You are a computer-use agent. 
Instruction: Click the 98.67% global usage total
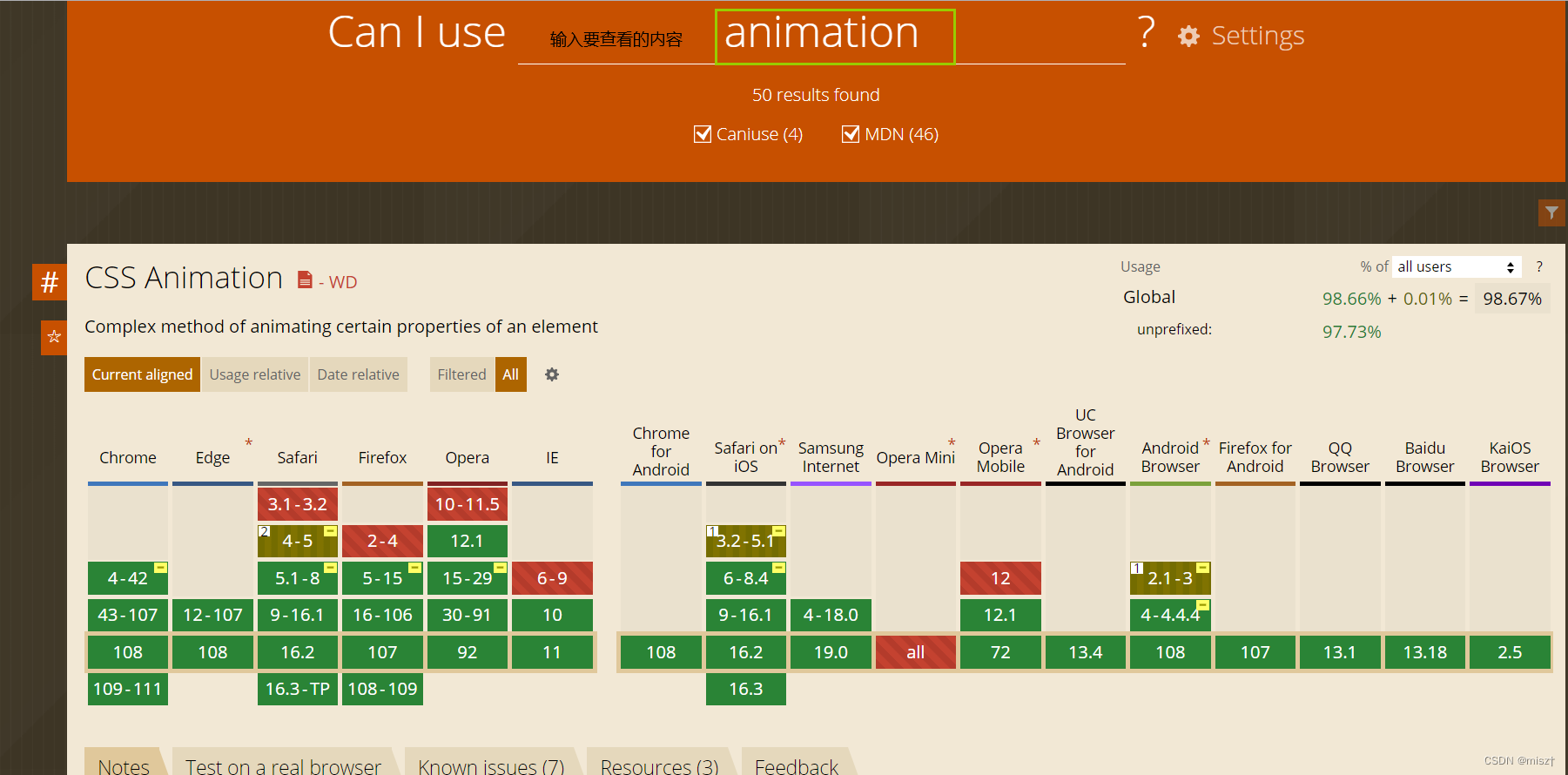point(1512,299)
